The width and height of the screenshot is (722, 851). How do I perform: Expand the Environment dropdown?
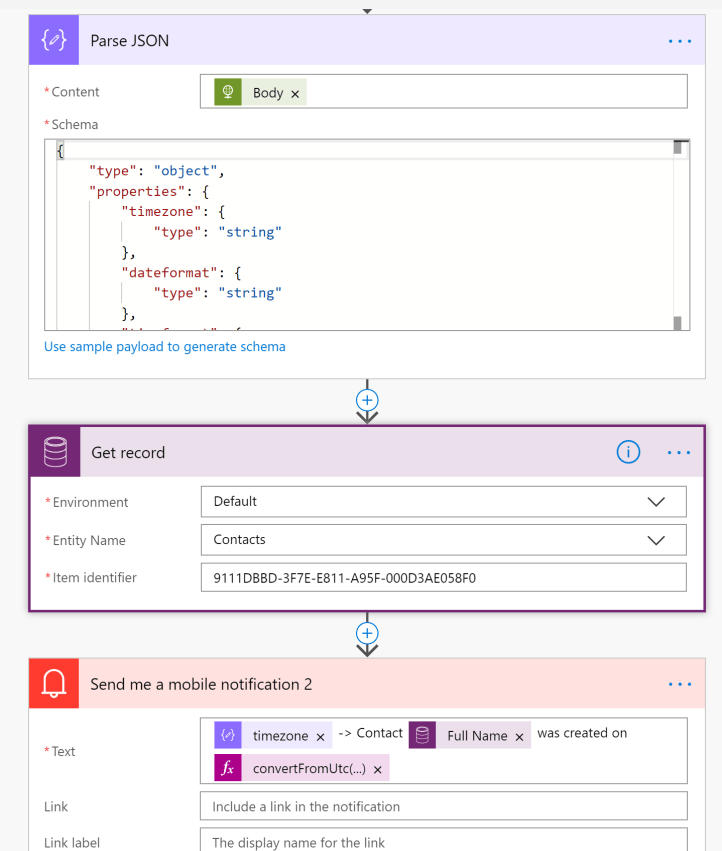[x=656, y=501]
